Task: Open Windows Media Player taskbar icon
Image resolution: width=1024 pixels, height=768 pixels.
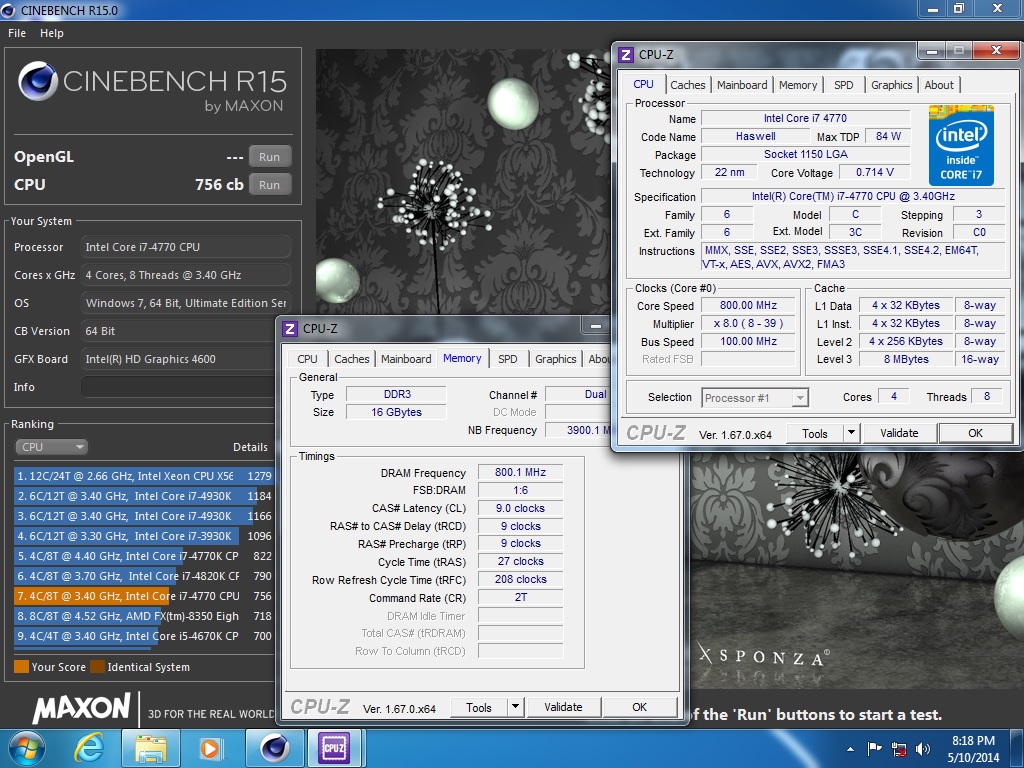Action: click(212, 748)
